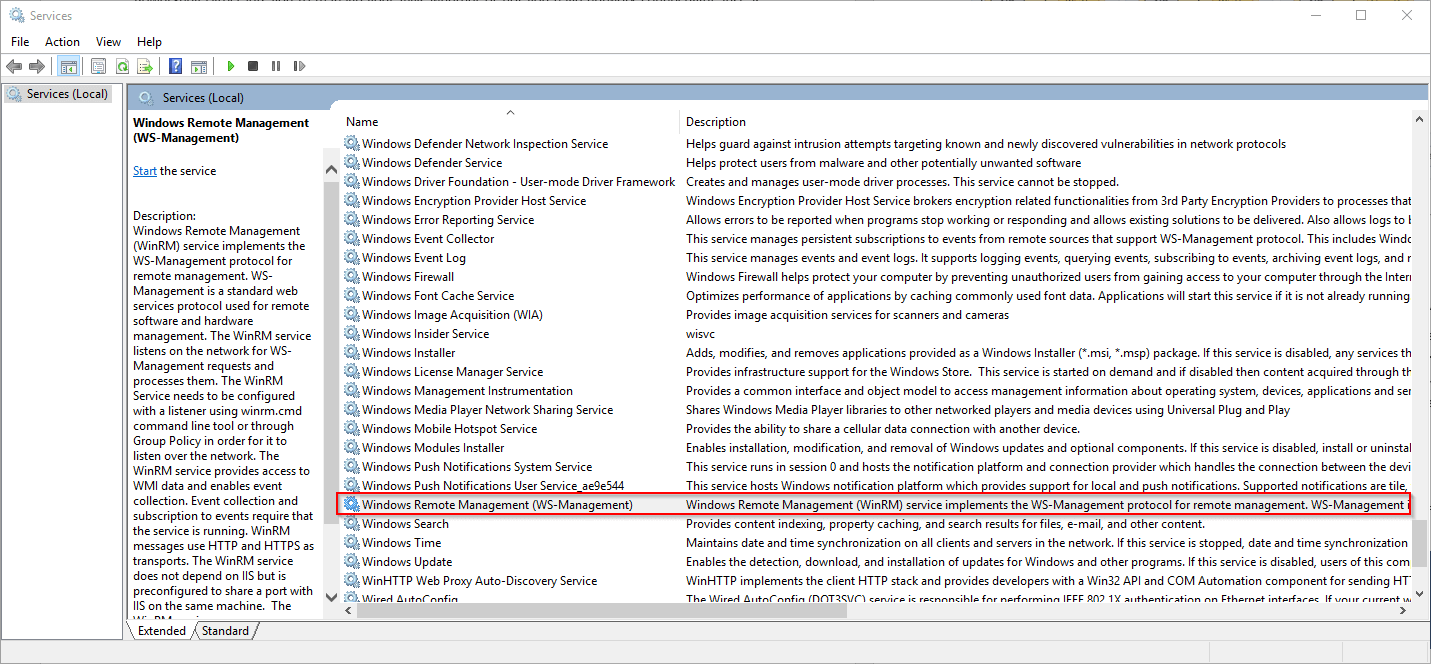Viewport: 1431px width, 664px height.
Task: Switch to the Standard tab
Action: [225, 631]
